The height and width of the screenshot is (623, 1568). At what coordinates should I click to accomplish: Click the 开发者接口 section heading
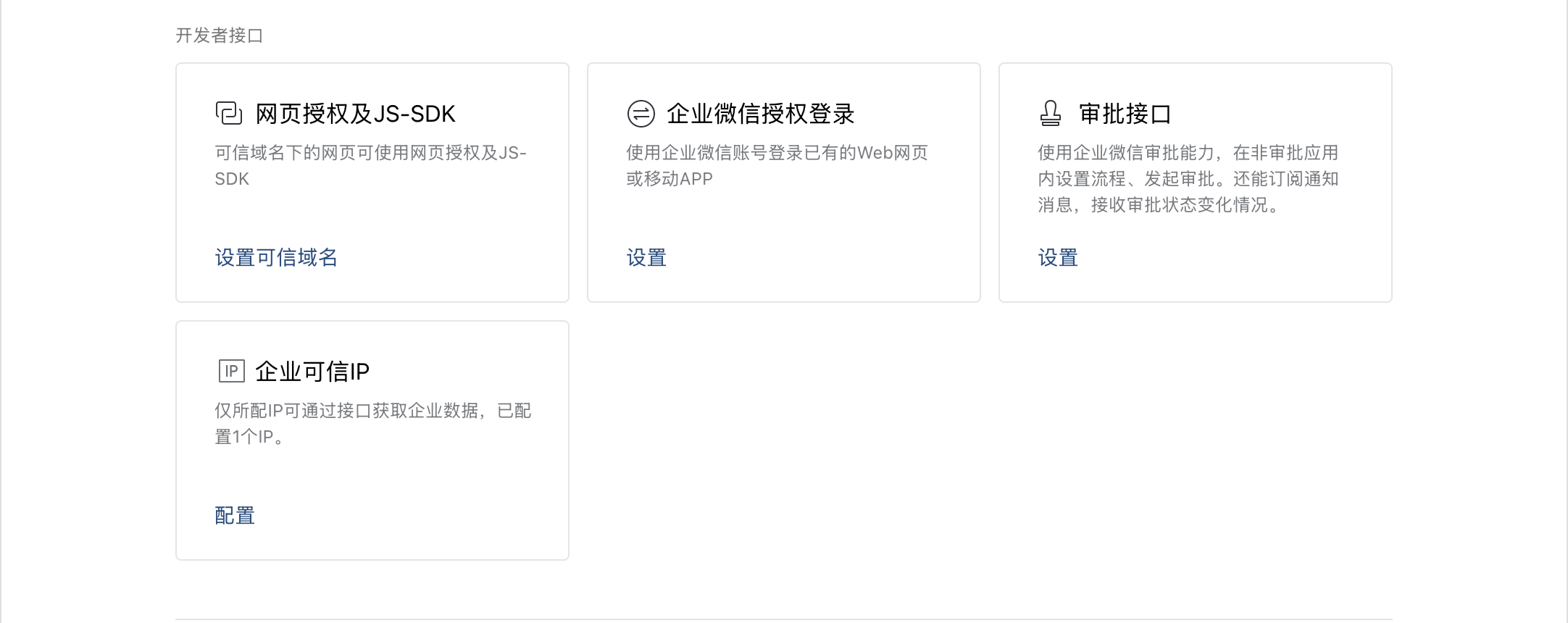pyautogui.click(x=220, y=35)
